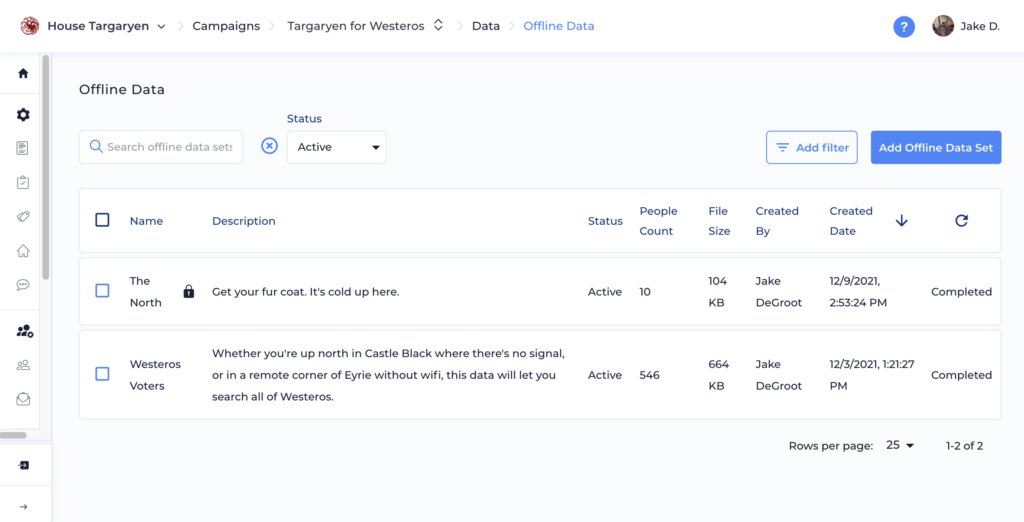Image resolution: width=1024 pixels, height=522 pixels.
Task: Click description "Get your fur coat. It's cold up here."
Action: [x=306, y=292]
